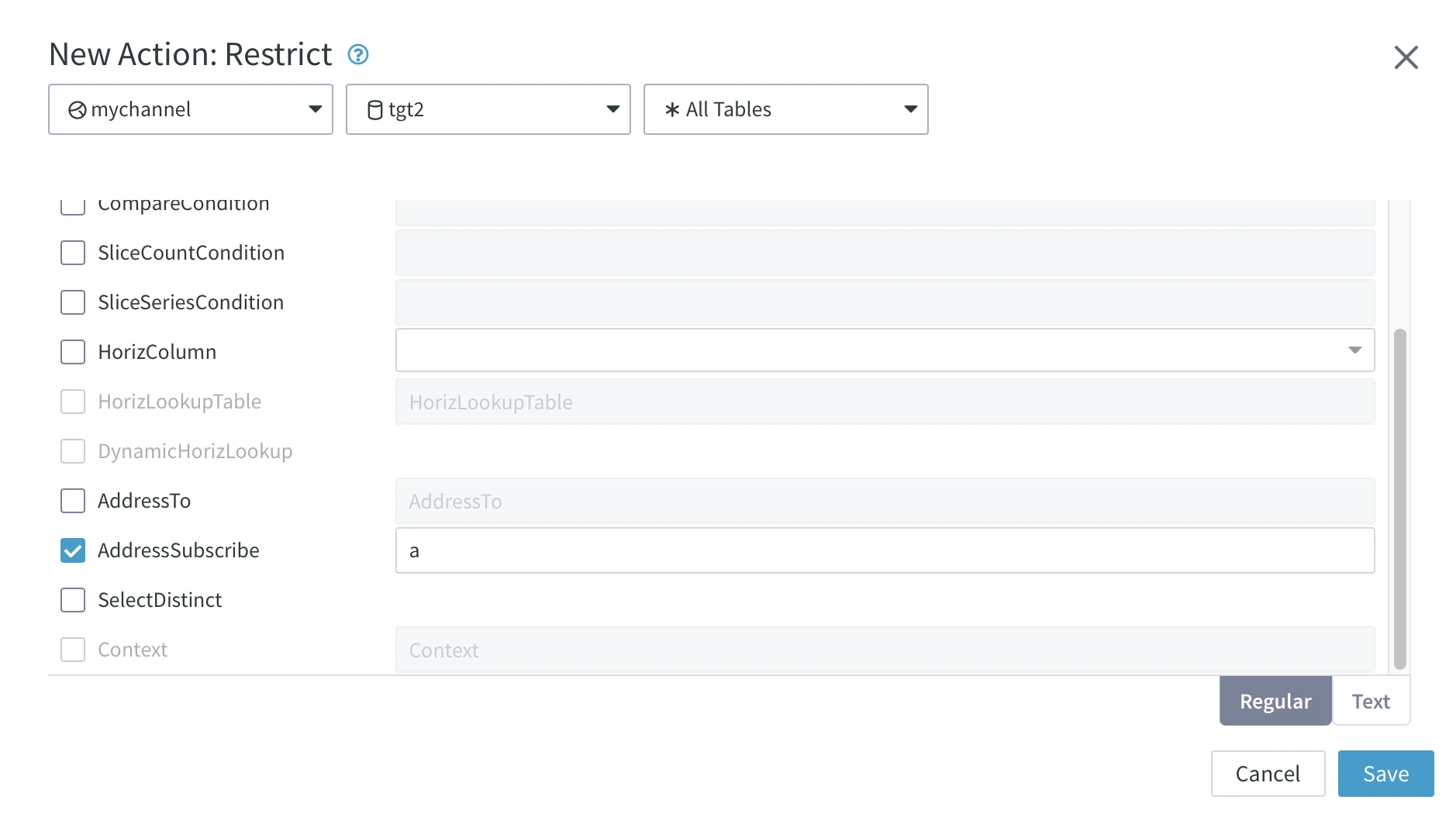Open the All Tables dropdown
Image resolution: width=1456 pixels, height=831 pixels.
[x=909, y=109]
